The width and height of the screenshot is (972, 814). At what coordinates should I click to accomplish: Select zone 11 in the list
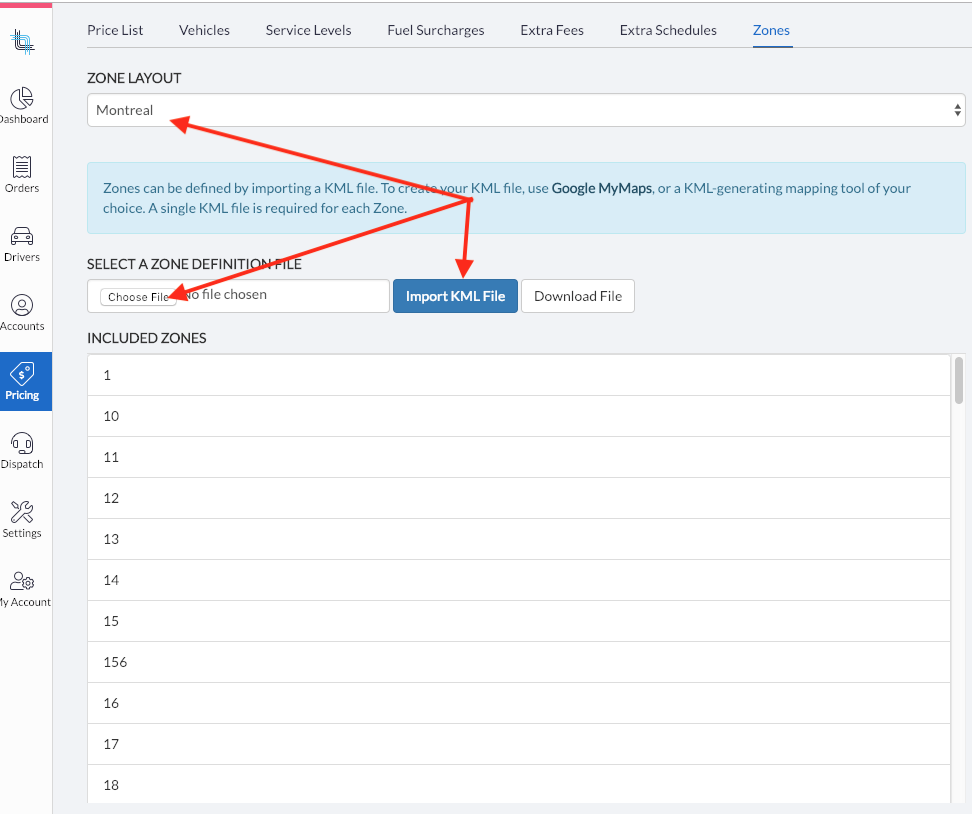coord(519,457)
